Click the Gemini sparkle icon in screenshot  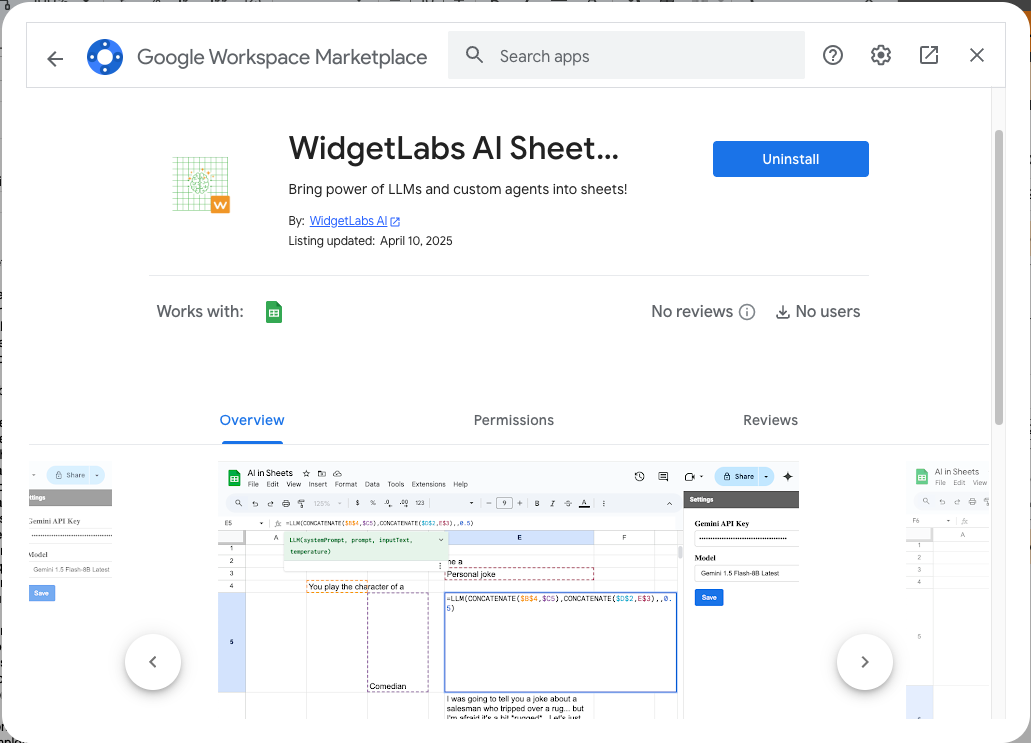[788, 477]
